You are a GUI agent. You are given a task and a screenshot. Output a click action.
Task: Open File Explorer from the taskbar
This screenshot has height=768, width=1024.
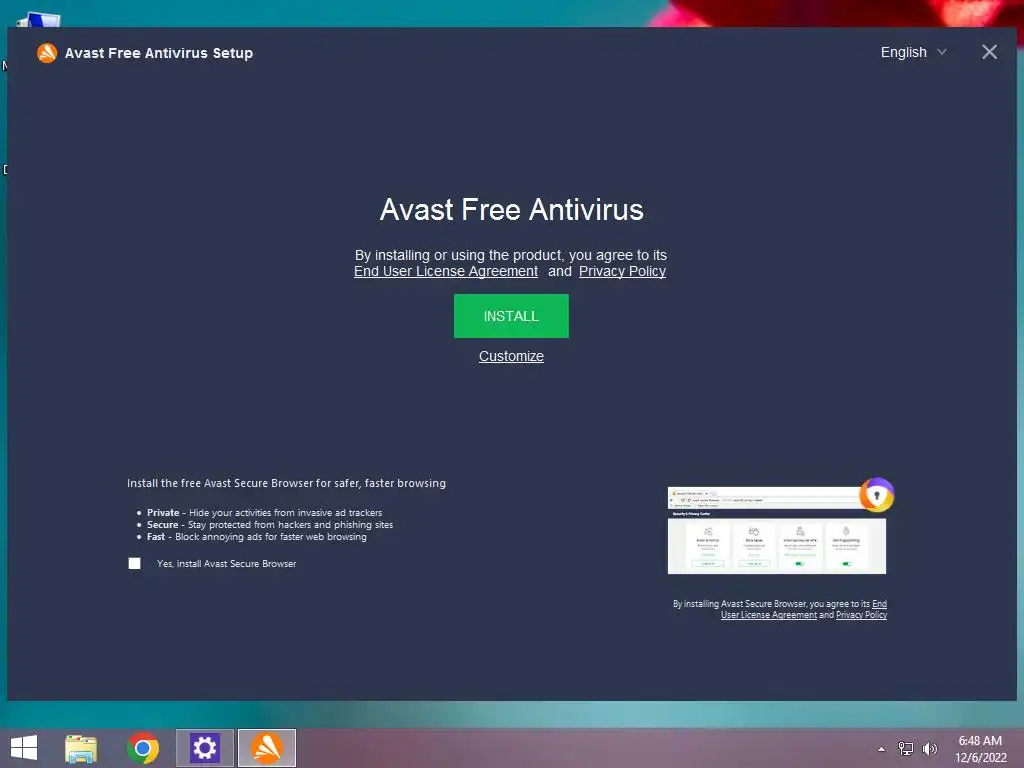click(x=81, y=748)
